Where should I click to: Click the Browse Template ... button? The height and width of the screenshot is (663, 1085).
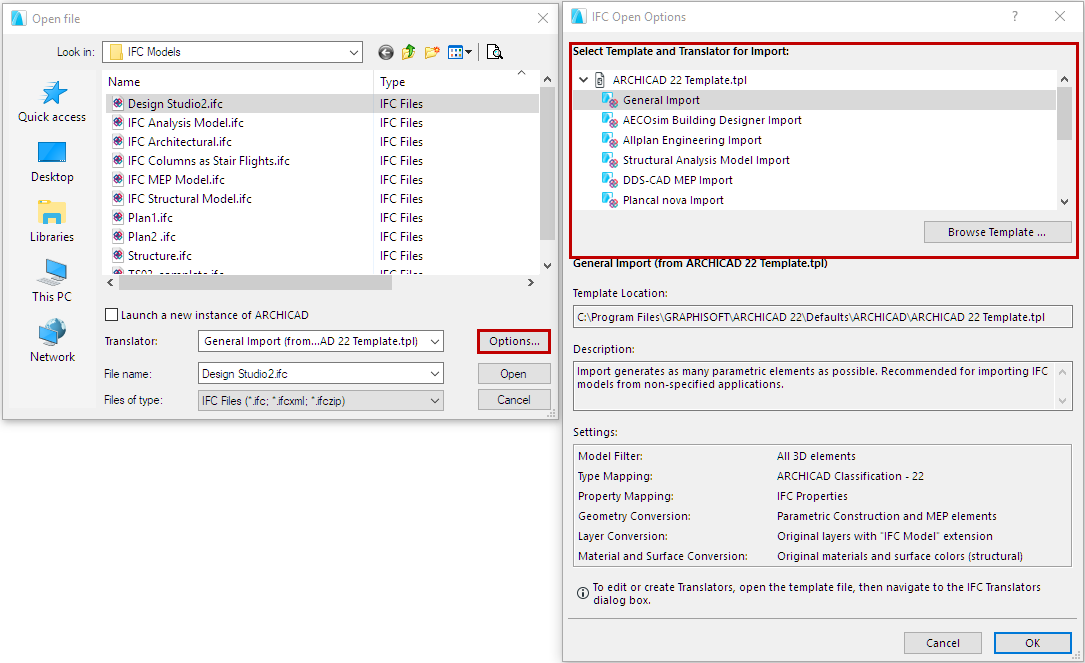997,233
